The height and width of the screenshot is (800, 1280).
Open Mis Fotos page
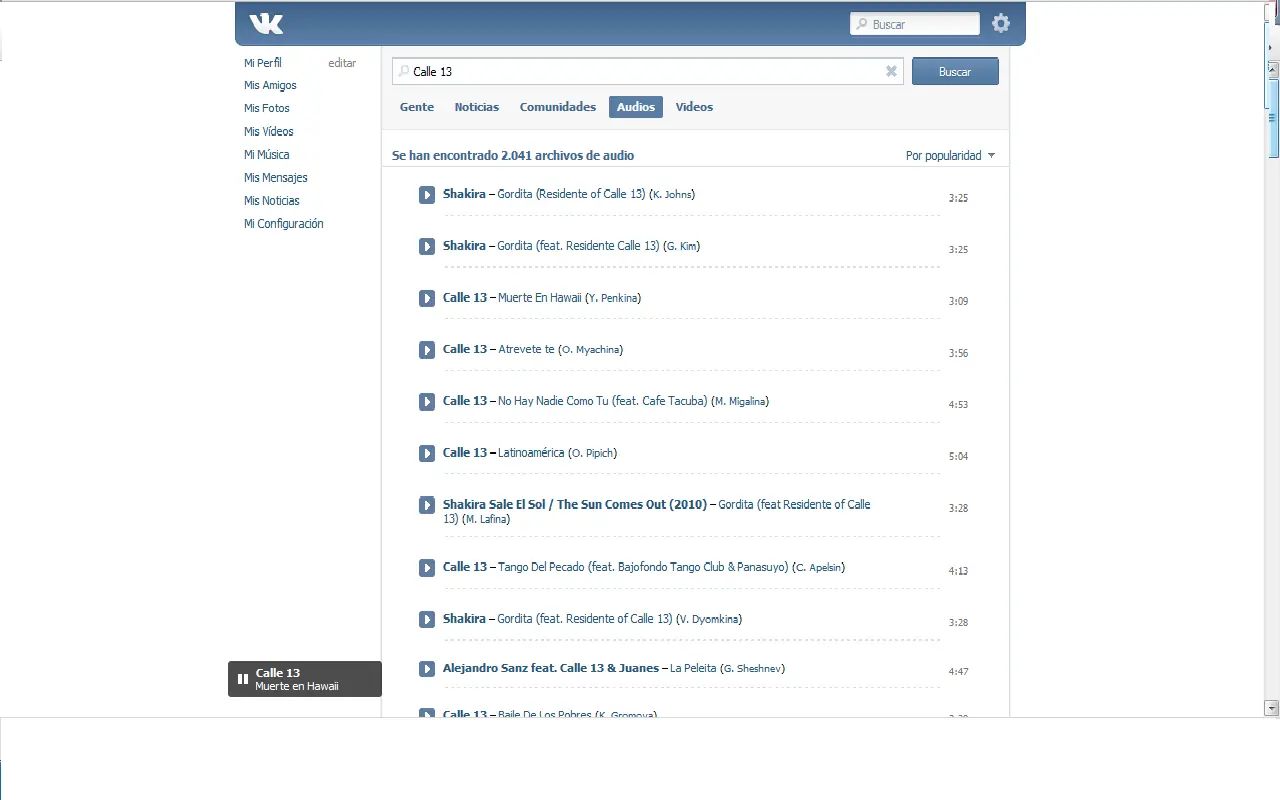[x=267, y=109]
